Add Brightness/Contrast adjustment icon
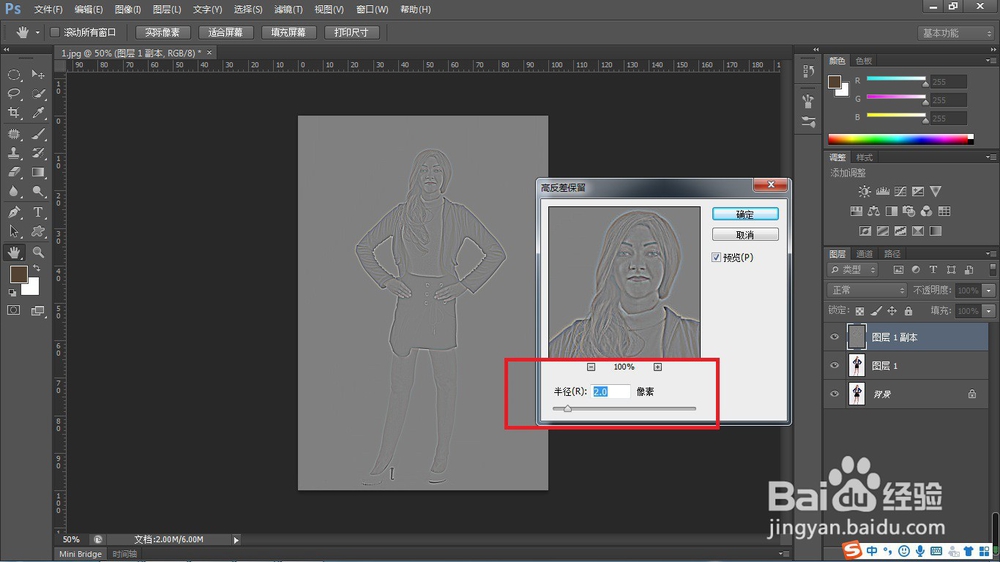 click(x=864, y=191)
